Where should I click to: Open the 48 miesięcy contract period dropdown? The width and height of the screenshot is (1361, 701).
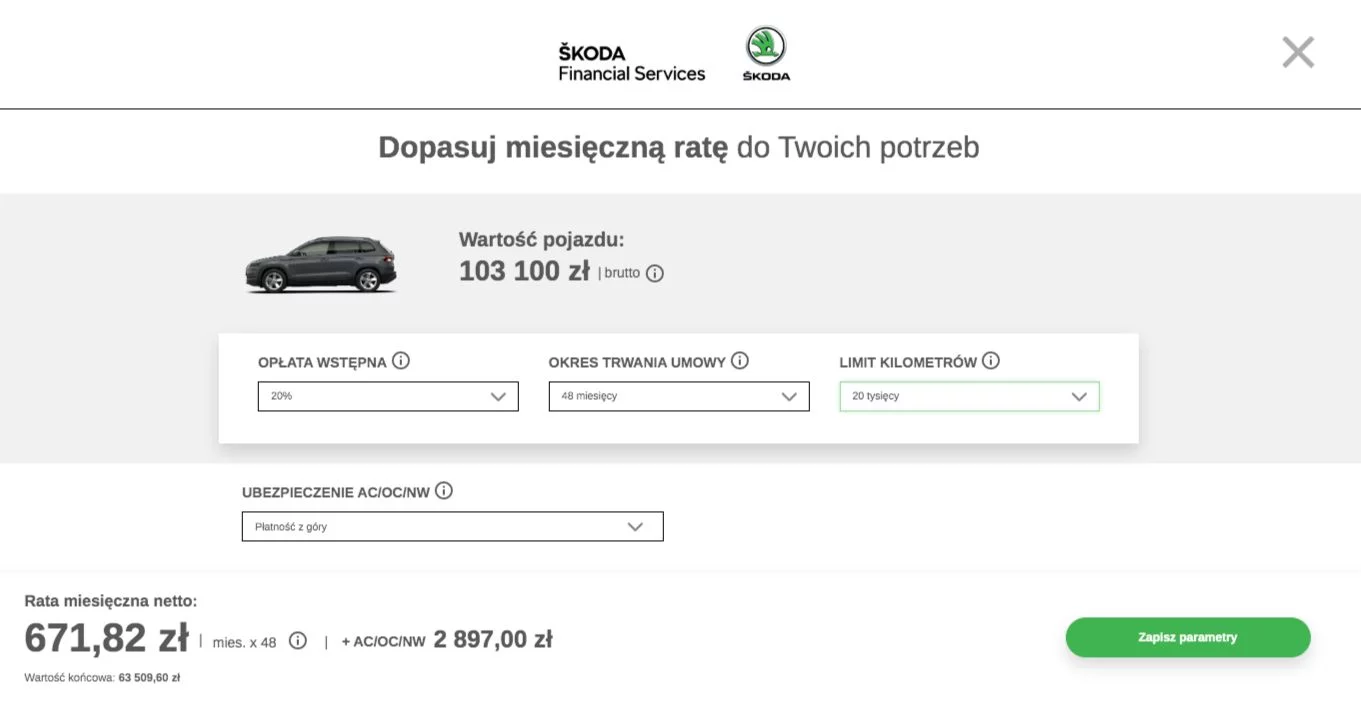[x=679, y=396]
